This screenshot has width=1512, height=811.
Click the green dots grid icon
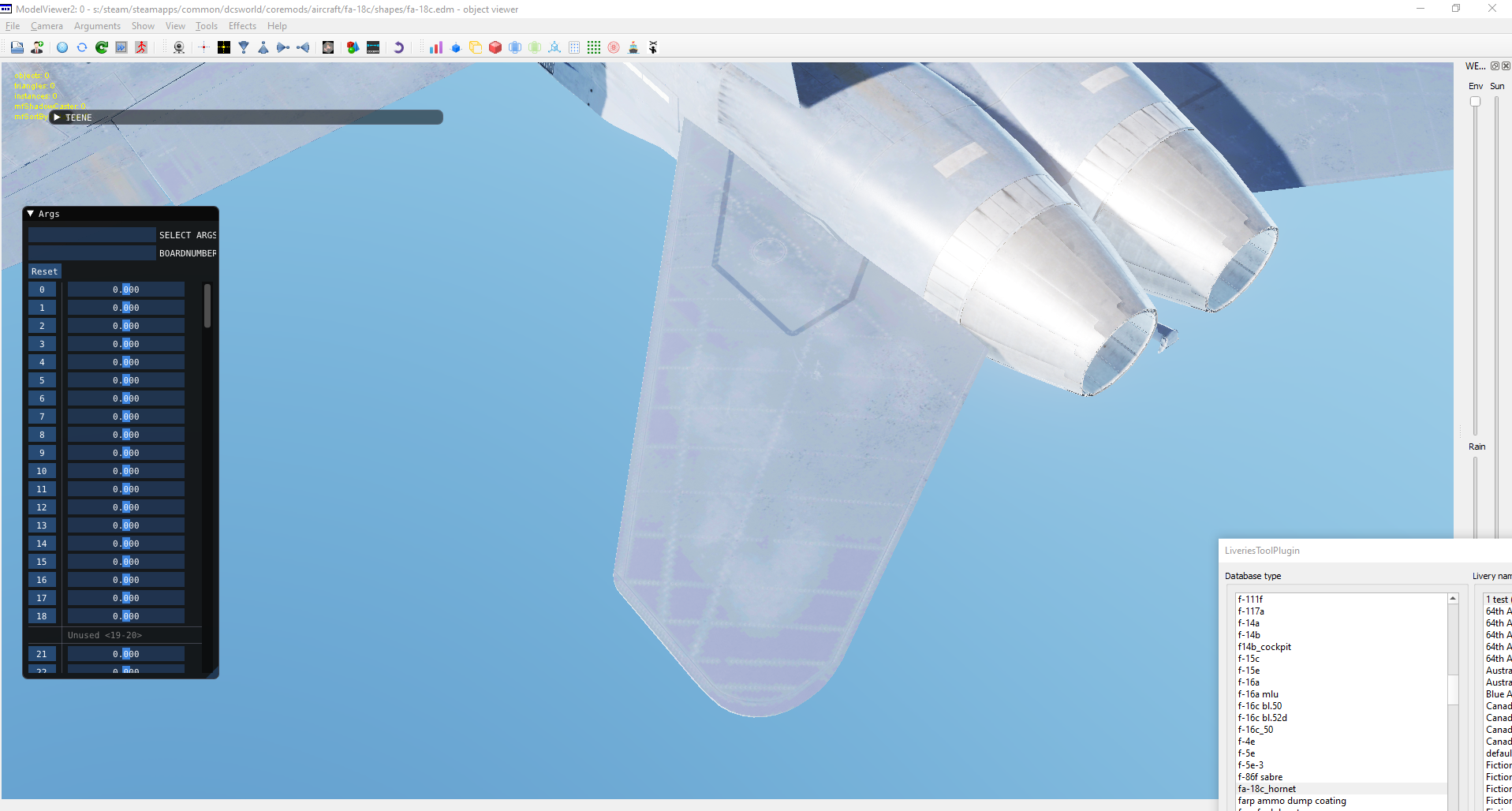594,47
